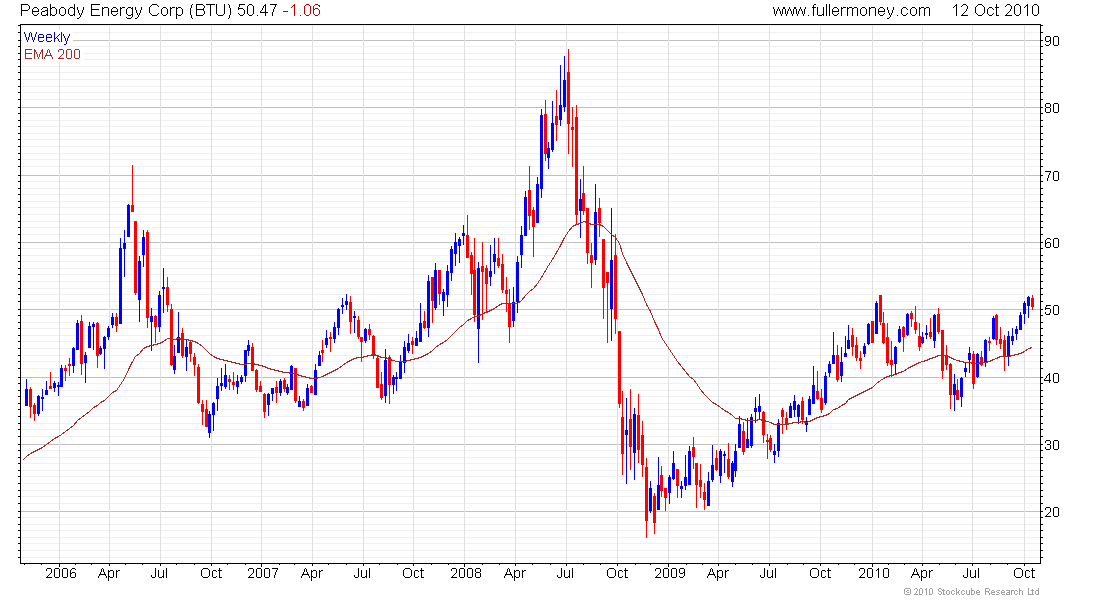Click the 20 price axis label
This screenshot has width=1100, height=600.
(1052, 512)
